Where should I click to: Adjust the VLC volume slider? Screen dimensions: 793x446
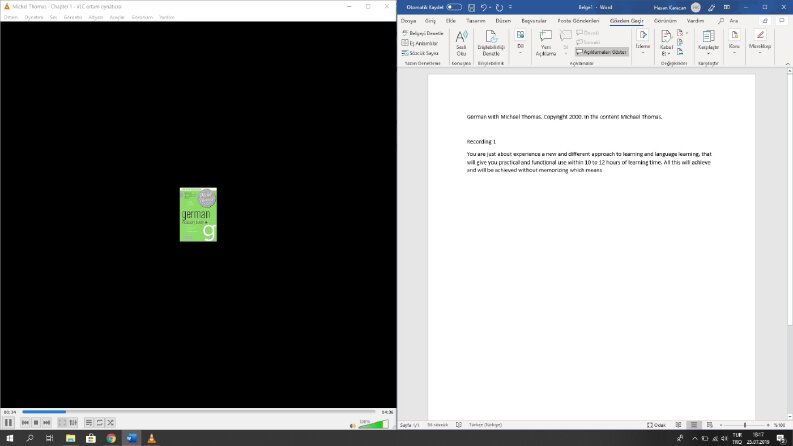coord(373,424)
